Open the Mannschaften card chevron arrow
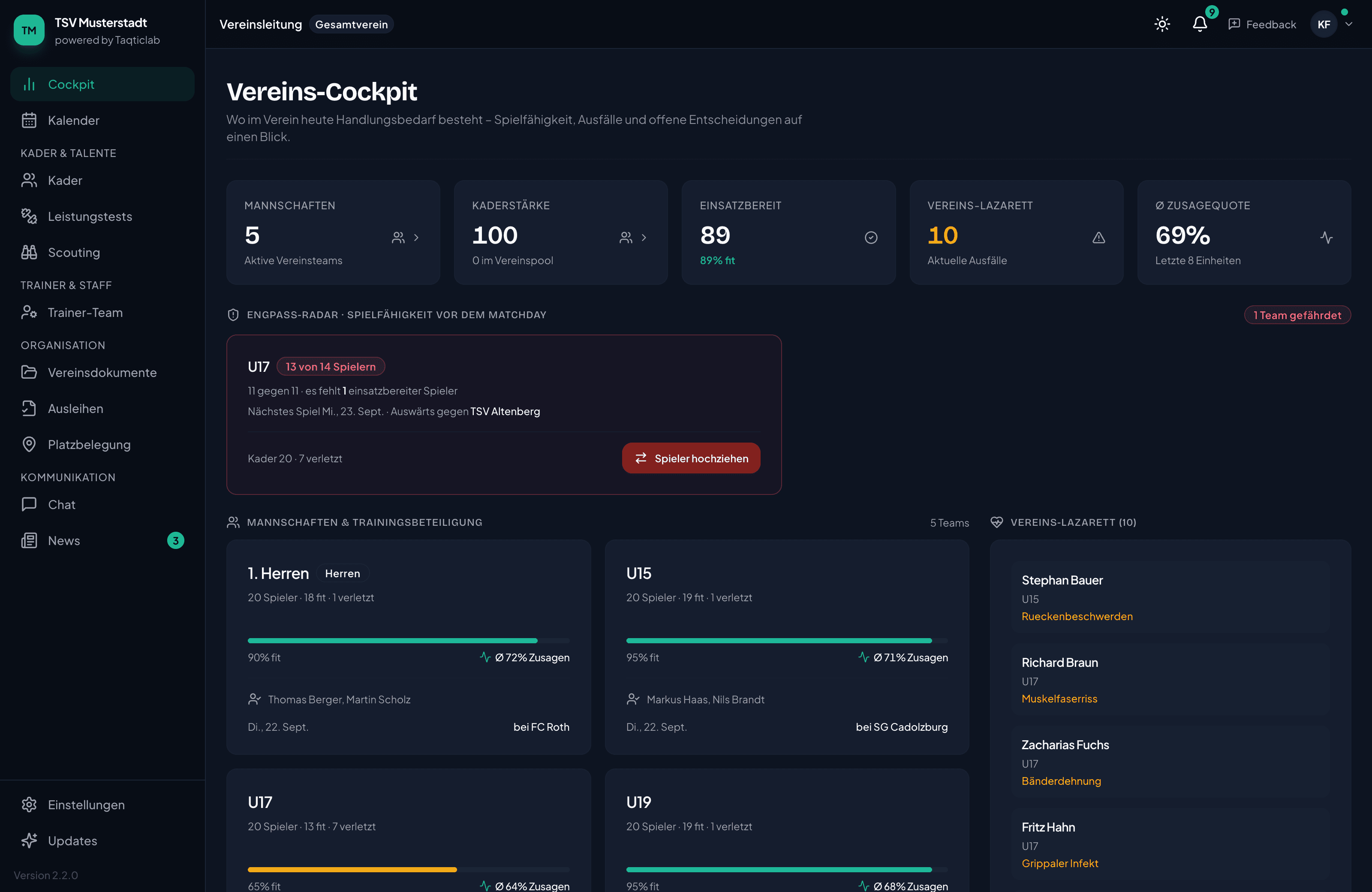 [x=416, y=238]
